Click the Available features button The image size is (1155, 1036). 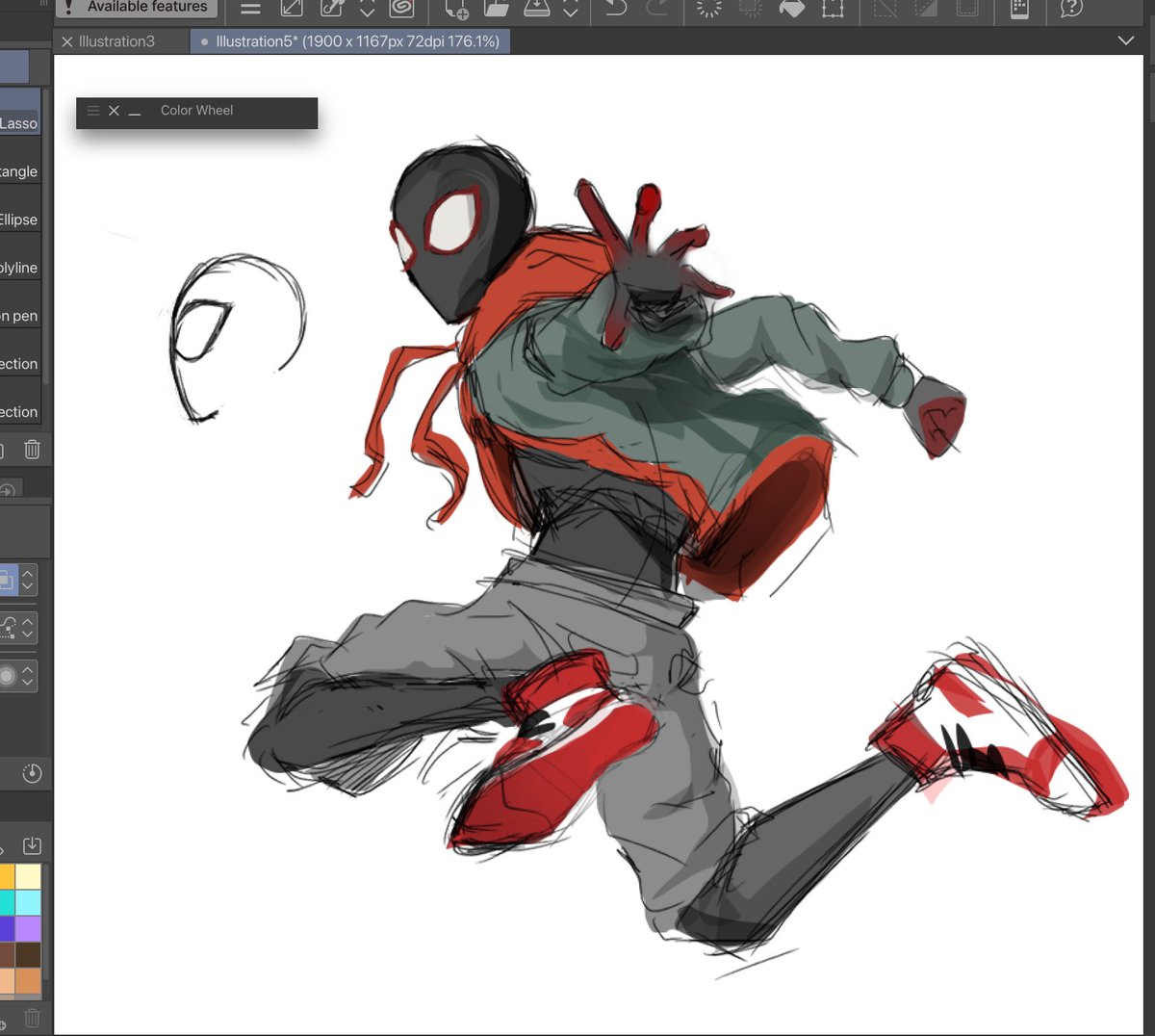136,8
